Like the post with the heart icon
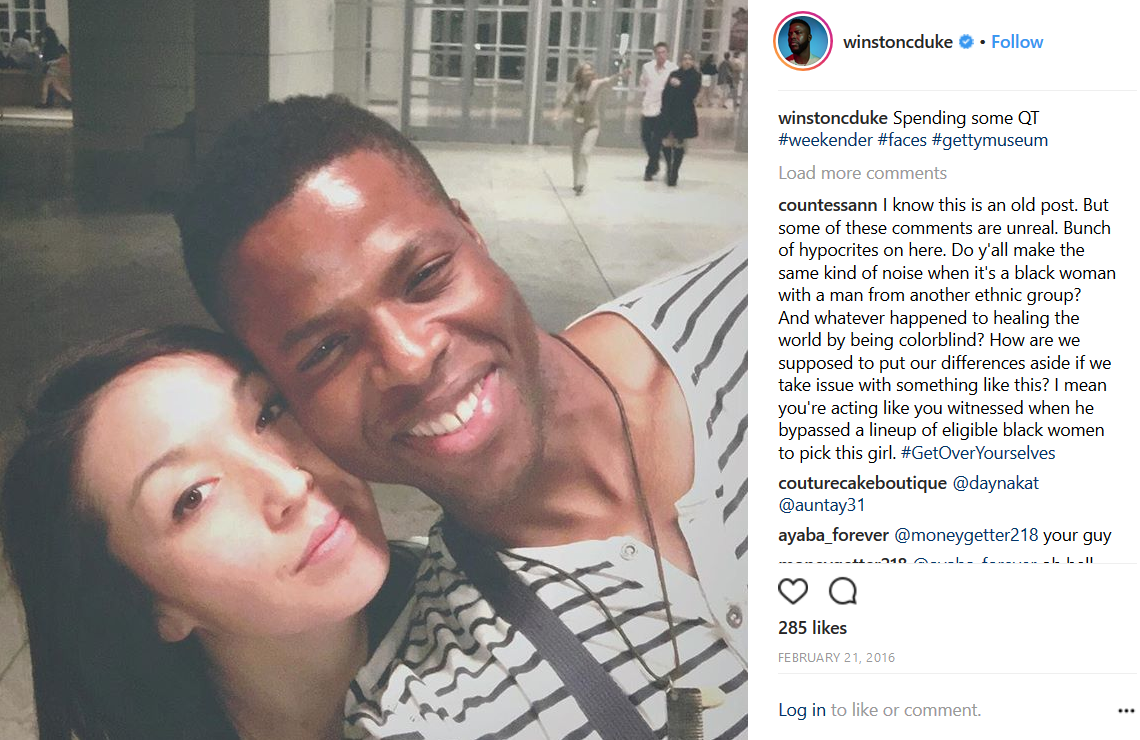The height and width of the screenshot is (740, 1140). [792, 591]
